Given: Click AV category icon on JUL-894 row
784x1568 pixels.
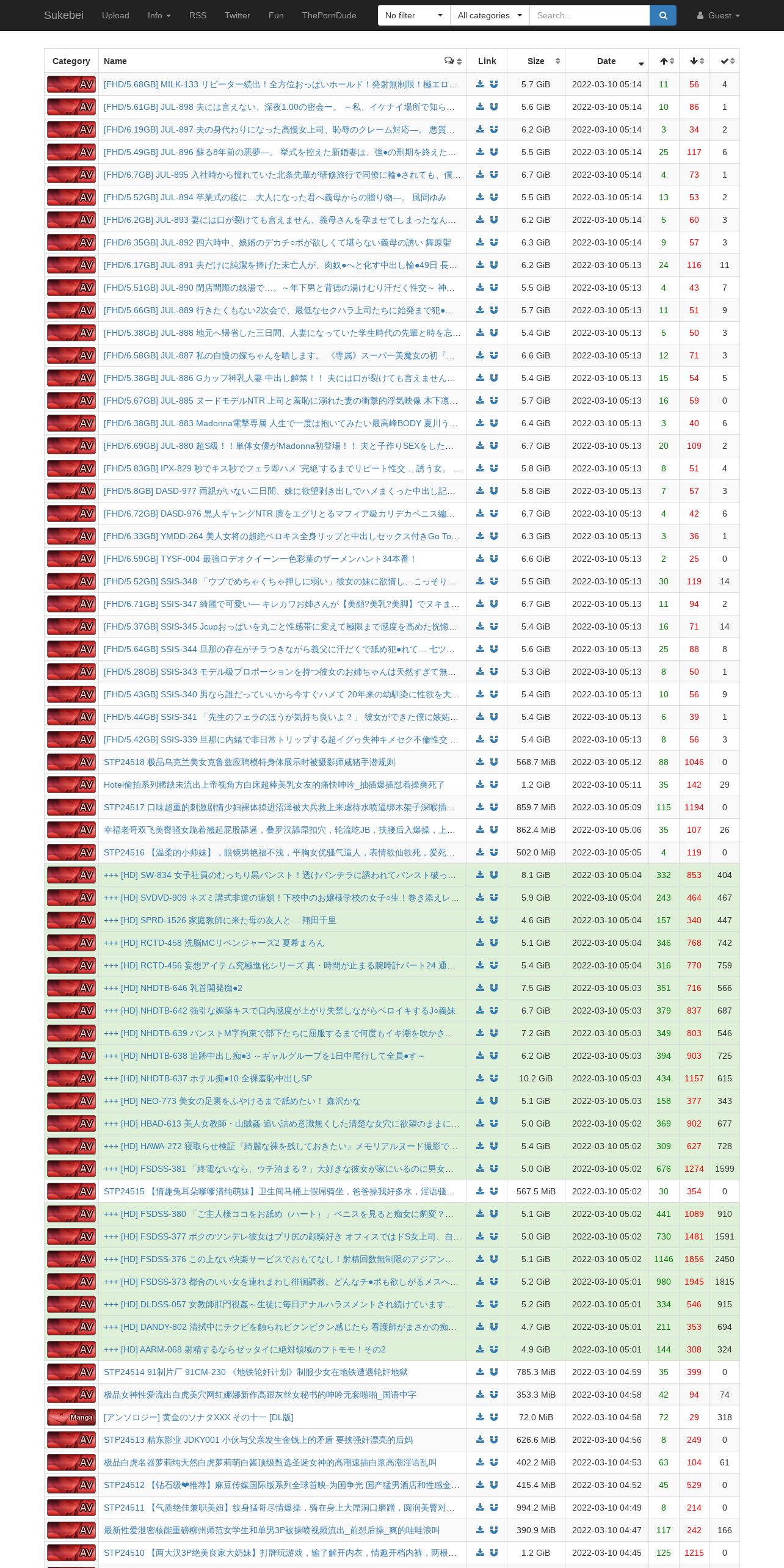Looking at the screenshot, I should (71, 197).
